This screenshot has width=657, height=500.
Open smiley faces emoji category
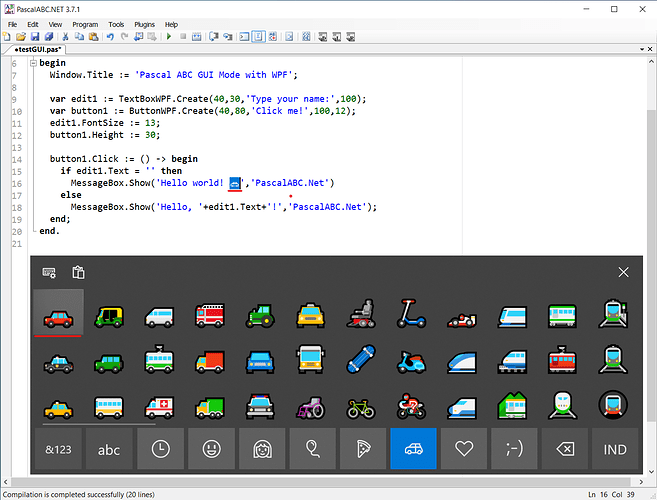[212, 449]
